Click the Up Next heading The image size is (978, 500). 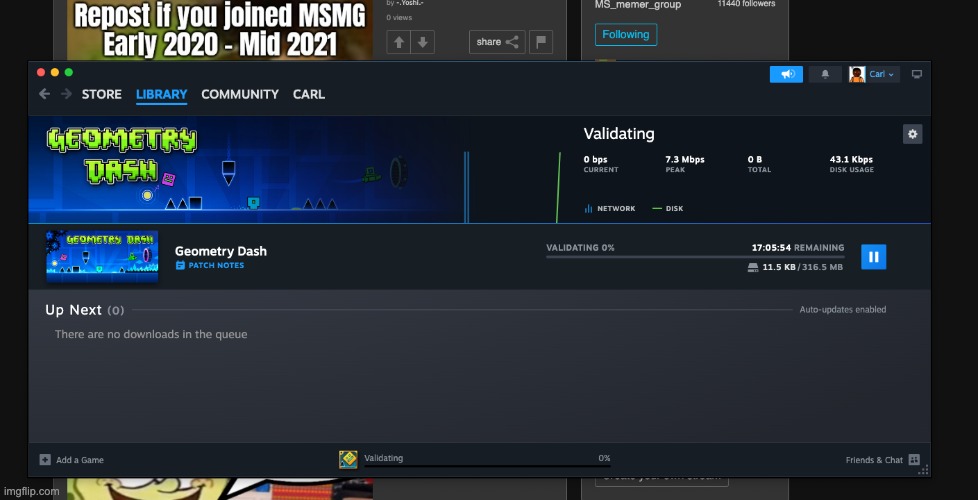click(x=85, y=310)
